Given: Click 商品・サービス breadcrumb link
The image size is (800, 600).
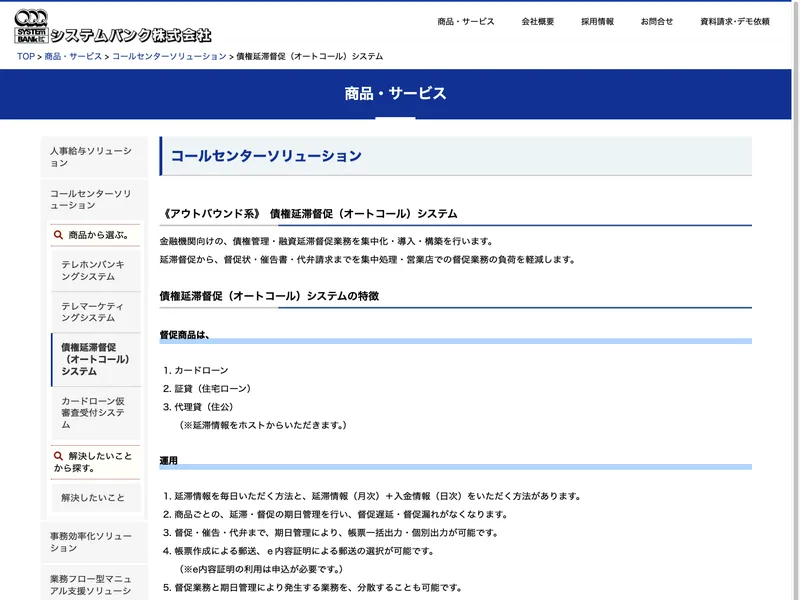Looking at the screenshot, I should (73, 57).
